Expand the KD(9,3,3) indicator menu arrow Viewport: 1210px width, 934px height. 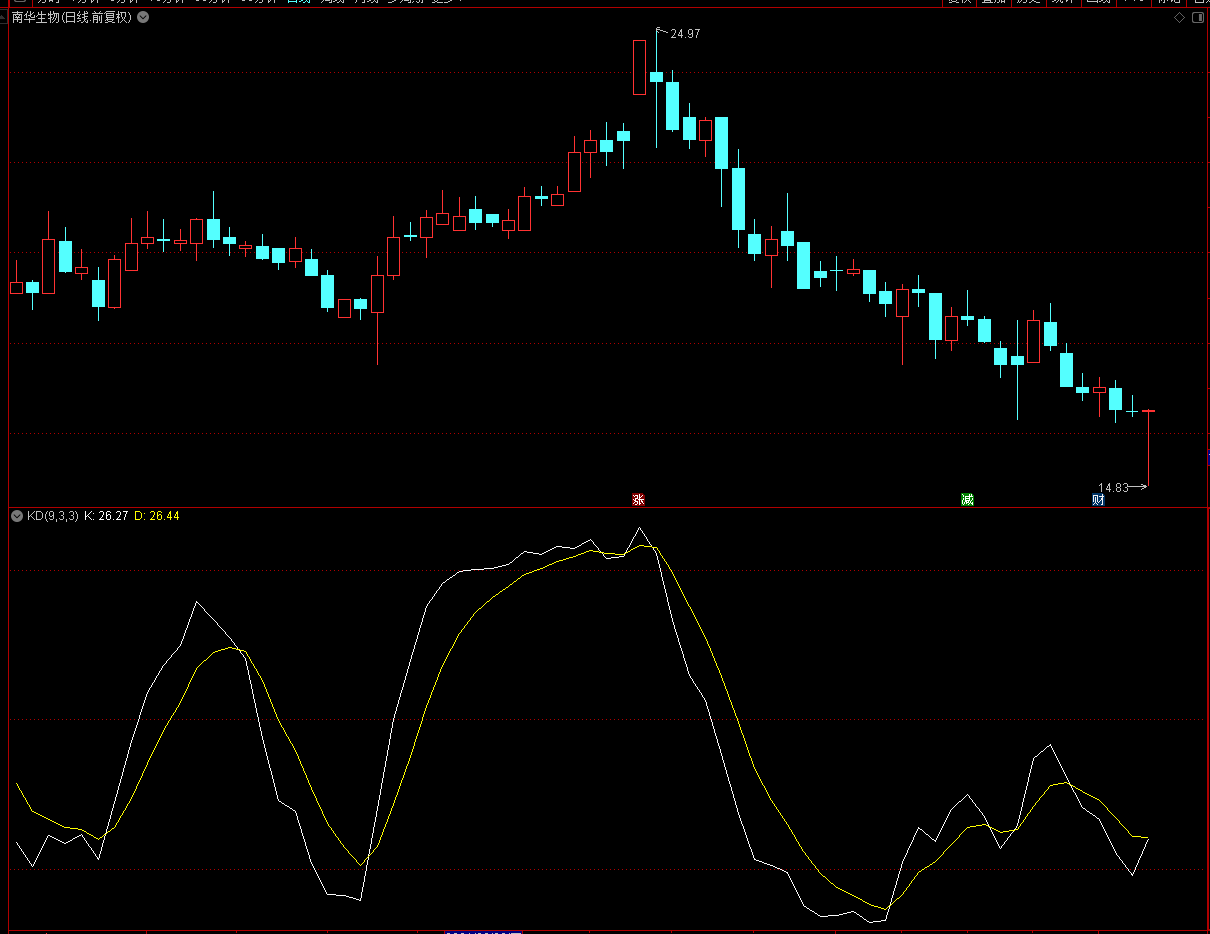(x=17, y=516)
